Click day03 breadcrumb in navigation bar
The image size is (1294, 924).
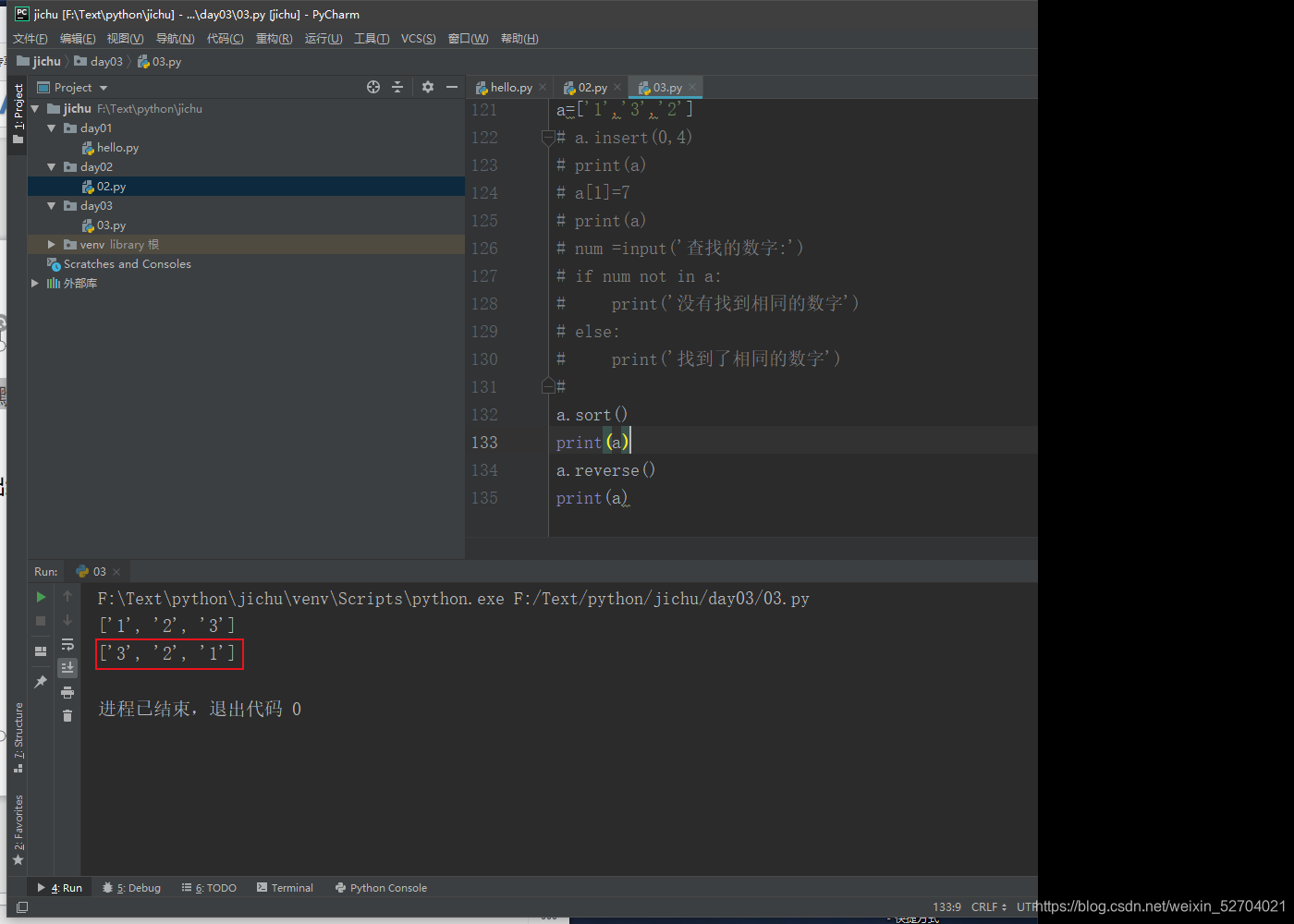[99, 62]
